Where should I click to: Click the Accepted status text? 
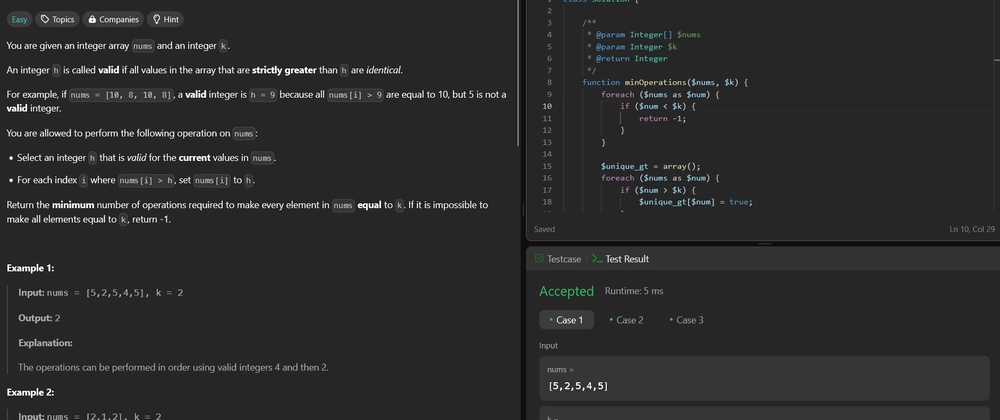(x=566, y=291)
